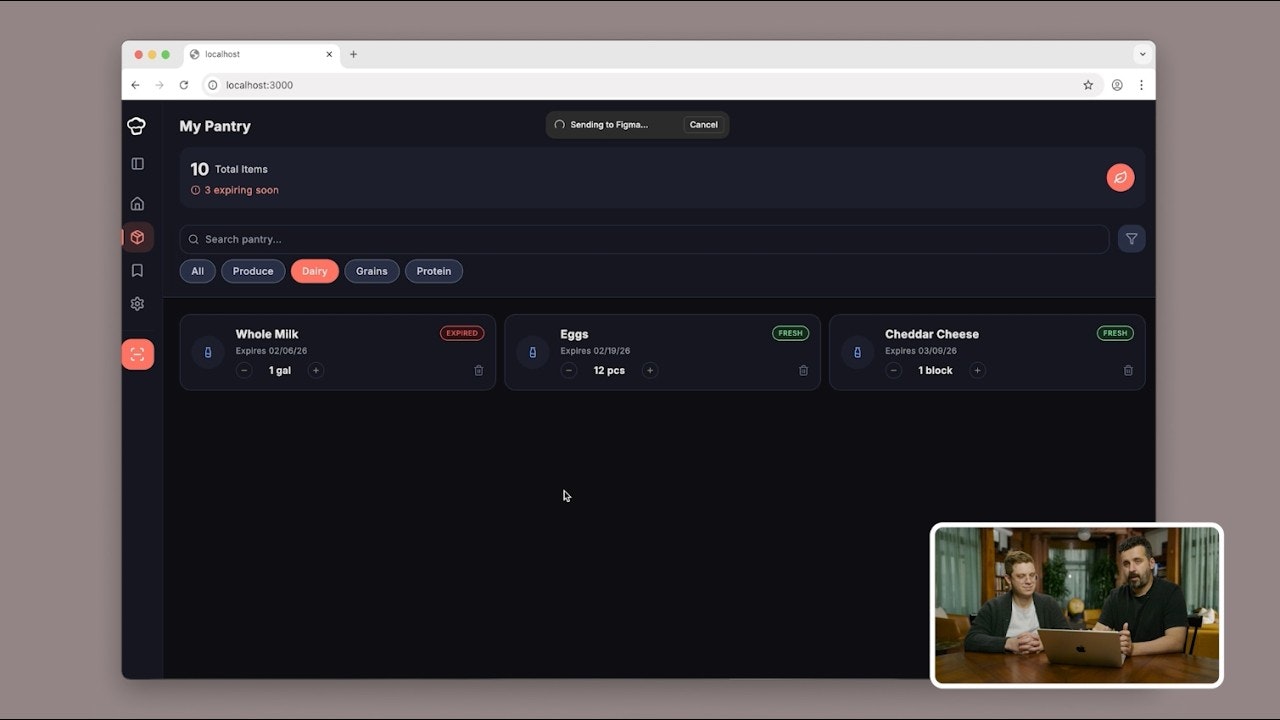Click the Cheddar Cheese item icon
This screenshot has height=720, width=1280.
pos(857,352)
